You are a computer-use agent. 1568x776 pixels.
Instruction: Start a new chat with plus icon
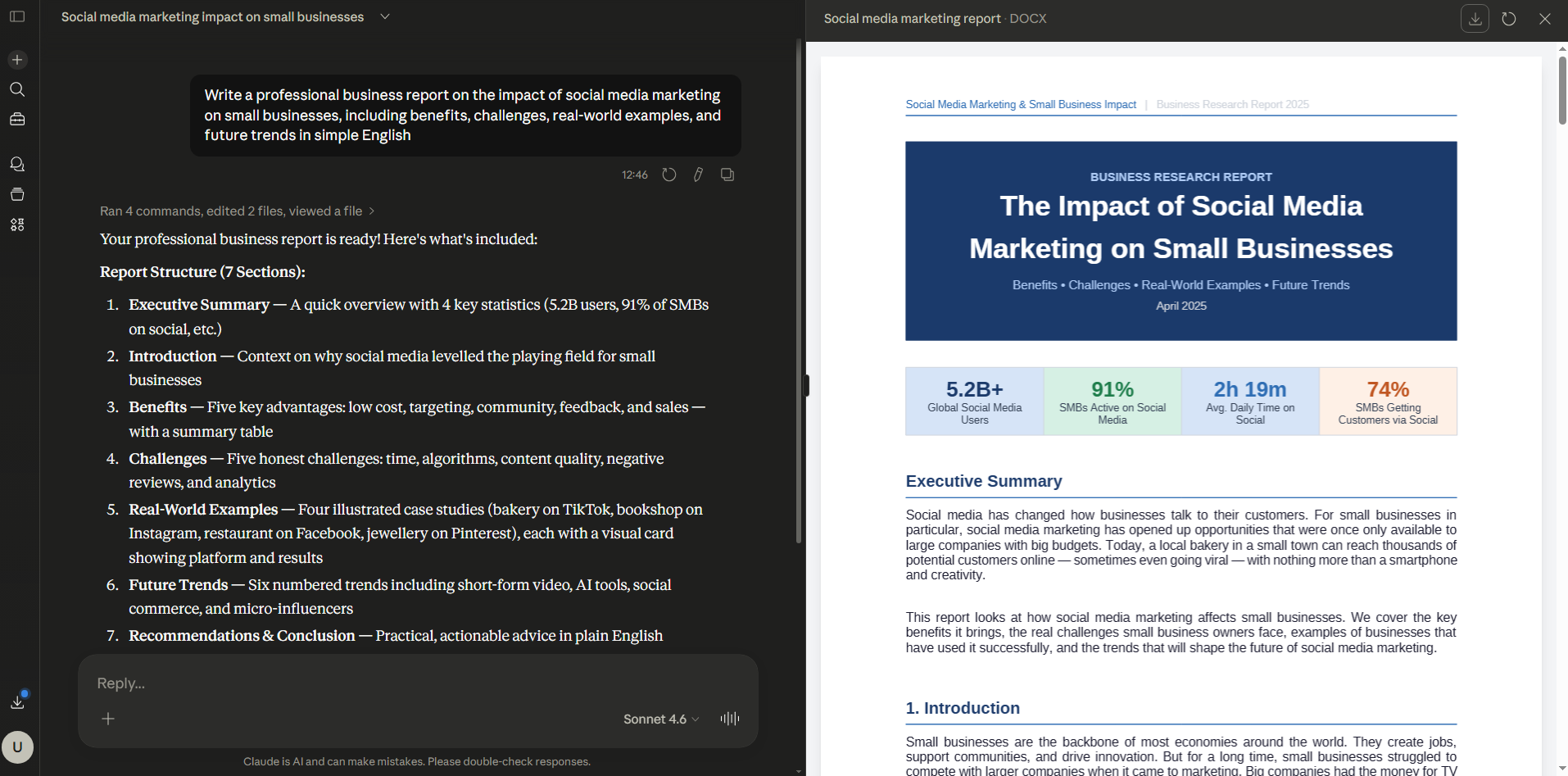pyautogui.click(x=17, y=60)
